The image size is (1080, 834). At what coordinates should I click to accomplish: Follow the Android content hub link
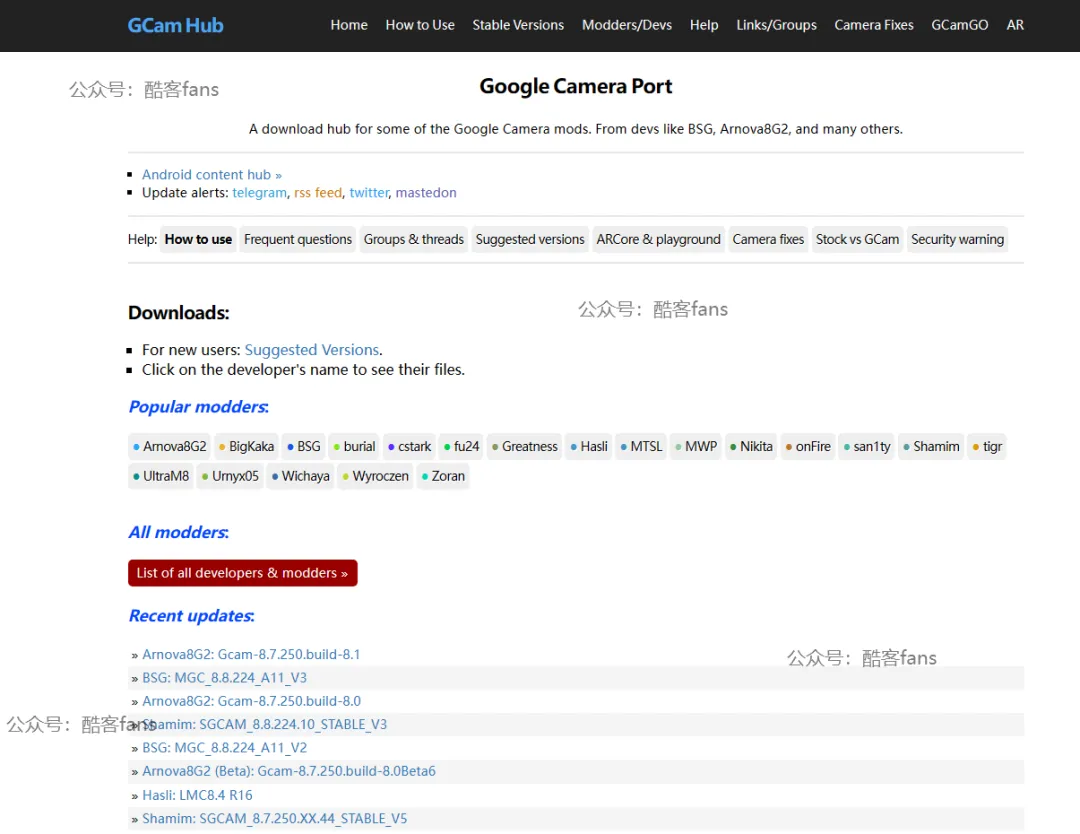coord(211,175)
